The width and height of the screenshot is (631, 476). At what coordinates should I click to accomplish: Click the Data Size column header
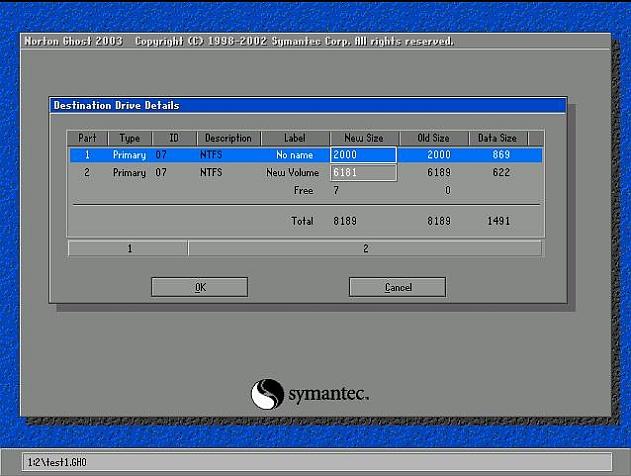[497, 138]
